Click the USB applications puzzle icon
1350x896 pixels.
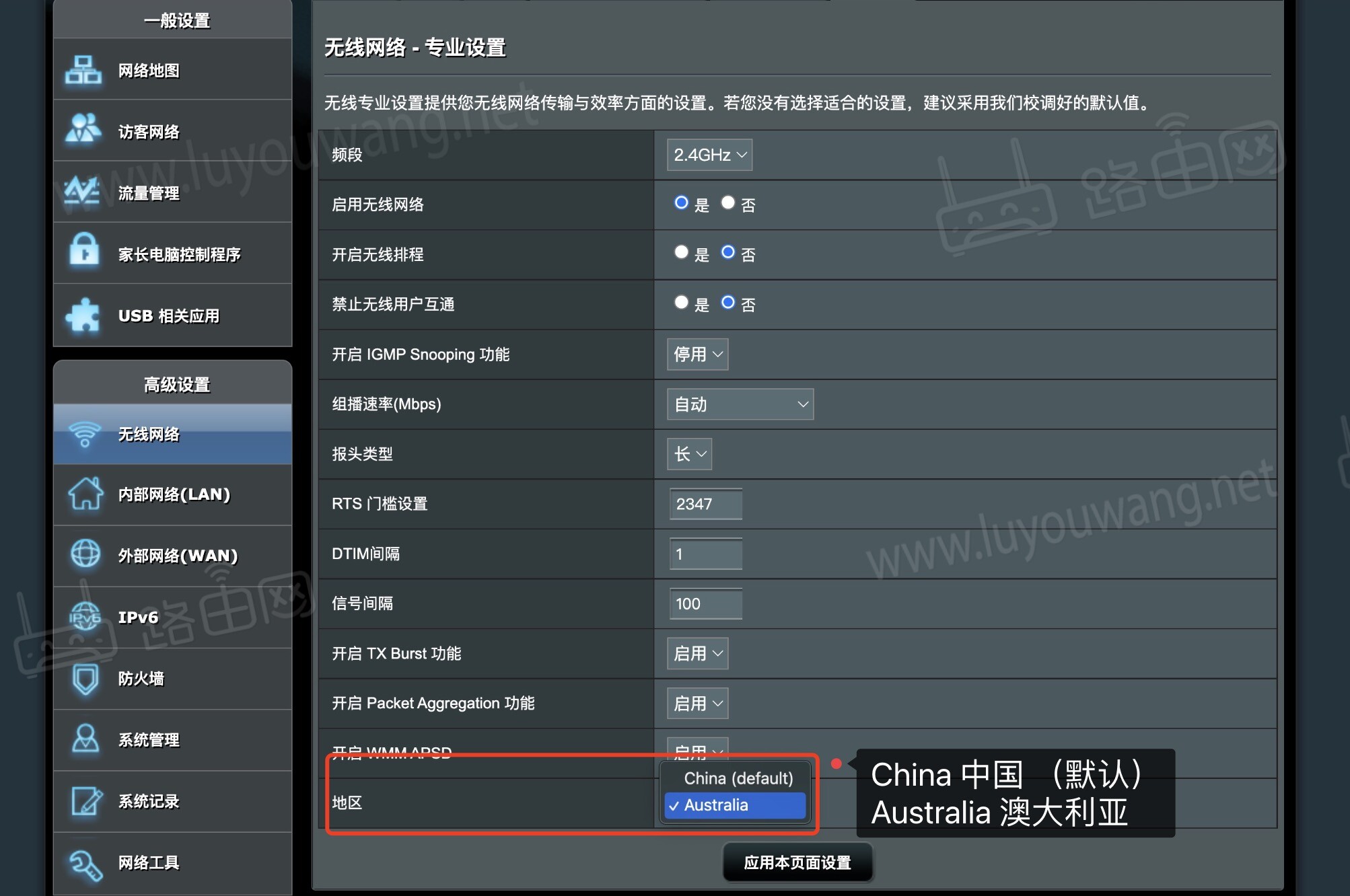(x=83, y=314)
